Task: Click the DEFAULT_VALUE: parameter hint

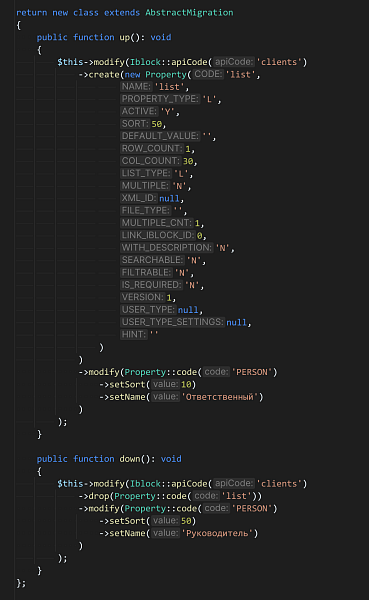Action: (x=160, y=136)
